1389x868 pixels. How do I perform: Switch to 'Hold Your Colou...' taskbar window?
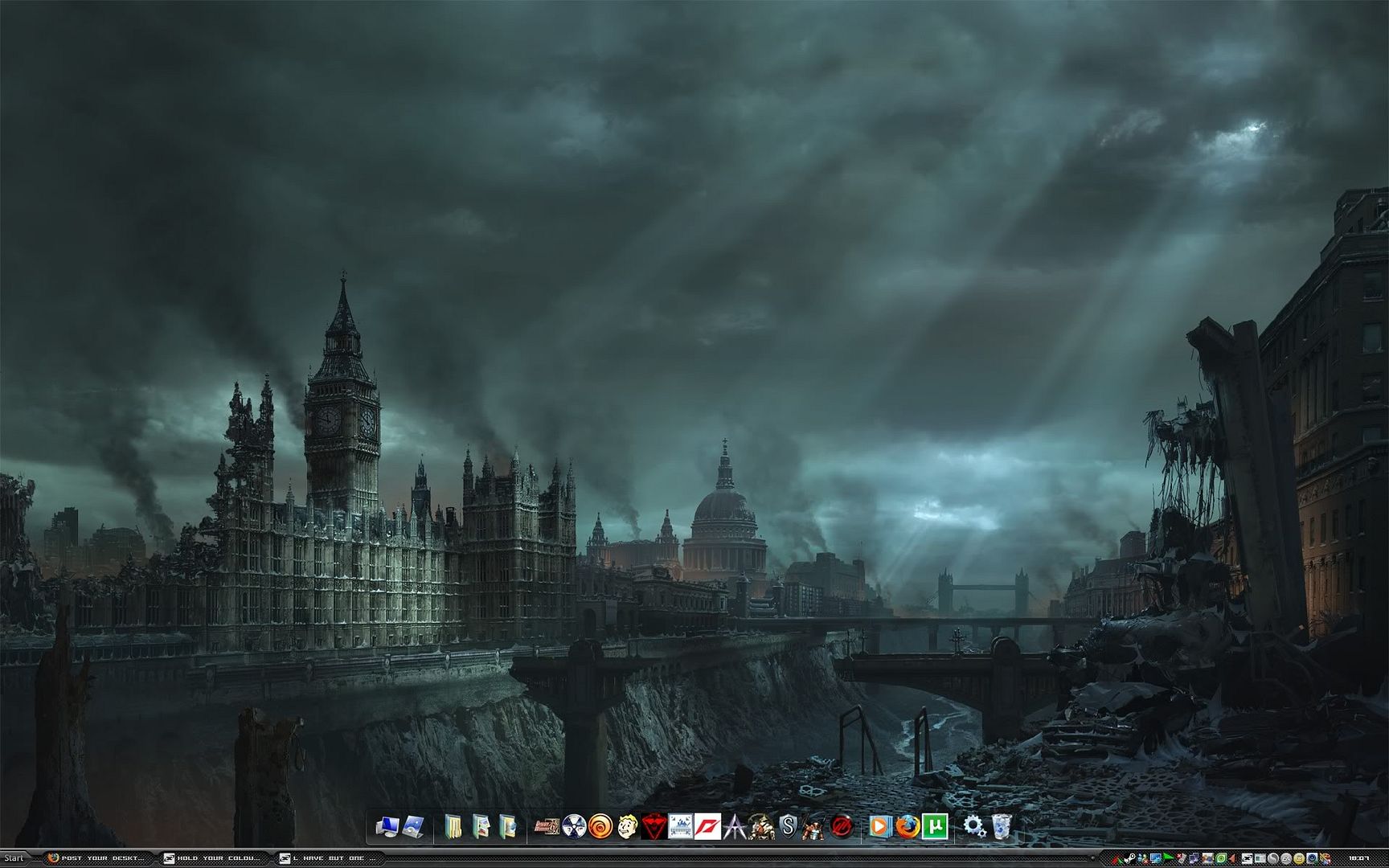click(x=211, y=858)
